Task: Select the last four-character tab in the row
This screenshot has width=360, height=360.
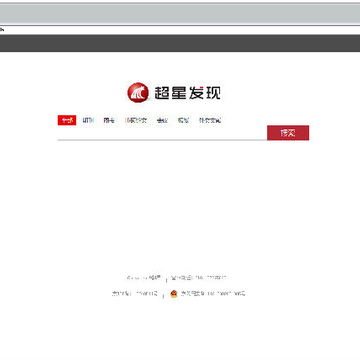Action: pos(210,120)
